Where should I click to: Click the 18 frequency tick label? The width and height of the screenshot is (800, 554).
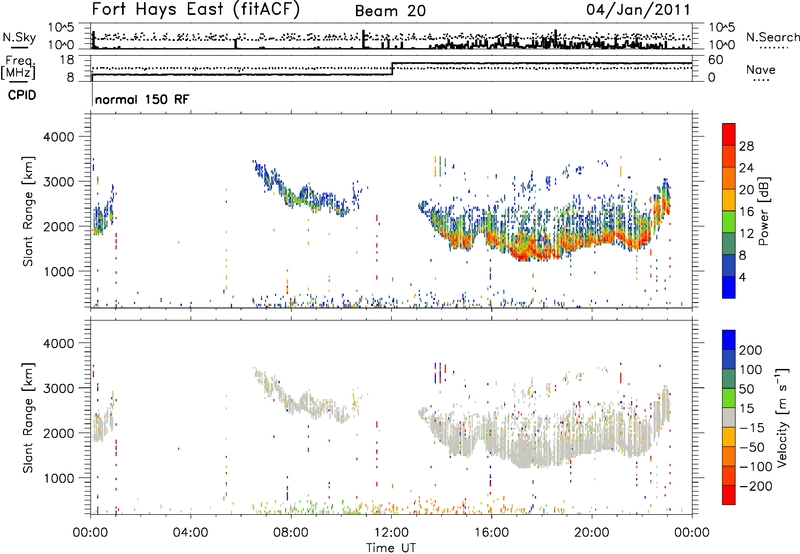click(67, 60)
